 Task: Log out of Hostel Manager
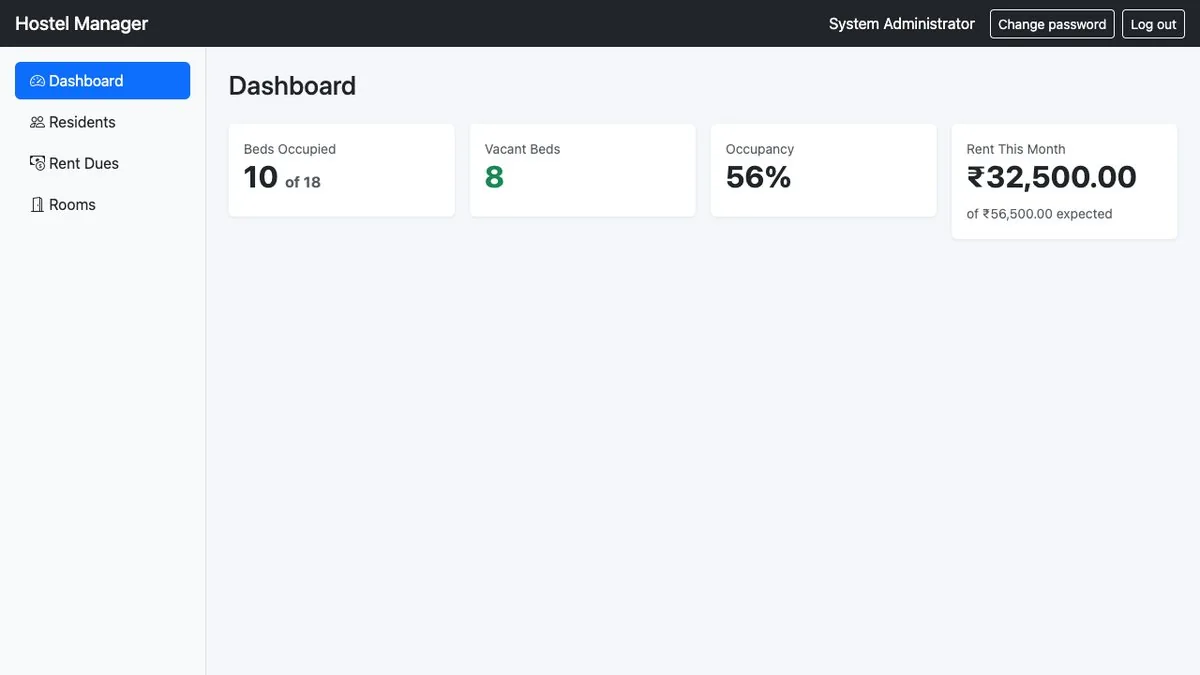pyautogui.click(x=1153, y=24)
